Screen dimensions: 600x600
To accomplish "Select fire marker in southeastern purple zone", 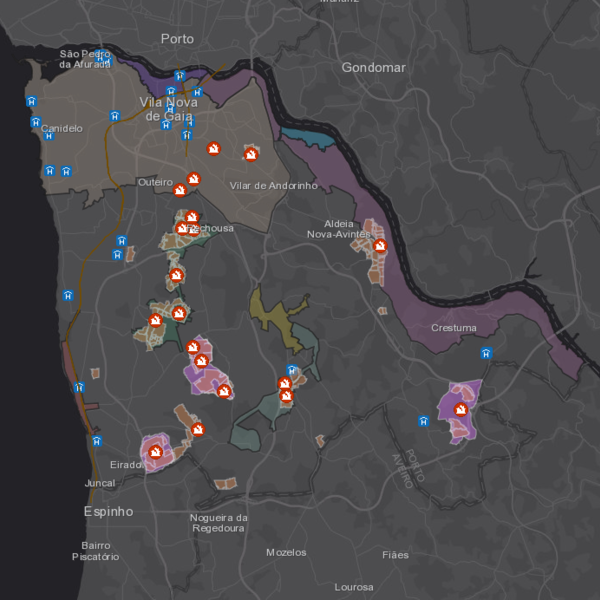I will pyautogui.click(x=461, y=410).
